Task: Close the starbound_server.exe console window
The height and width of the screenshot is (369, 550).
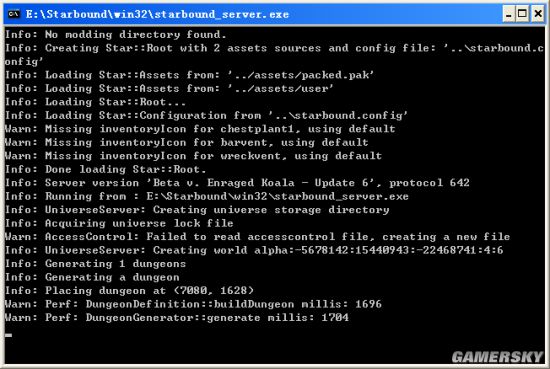Action: 538,14
